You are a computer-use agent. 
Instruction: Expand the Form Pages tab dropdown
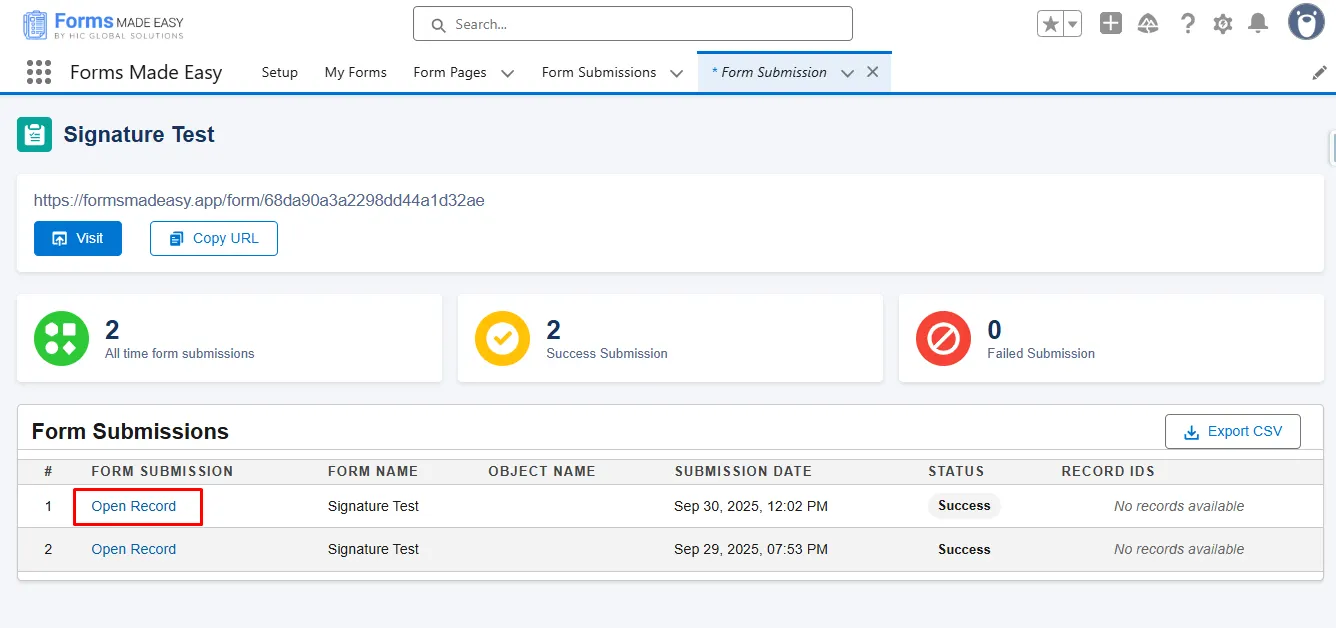point(507,73)
